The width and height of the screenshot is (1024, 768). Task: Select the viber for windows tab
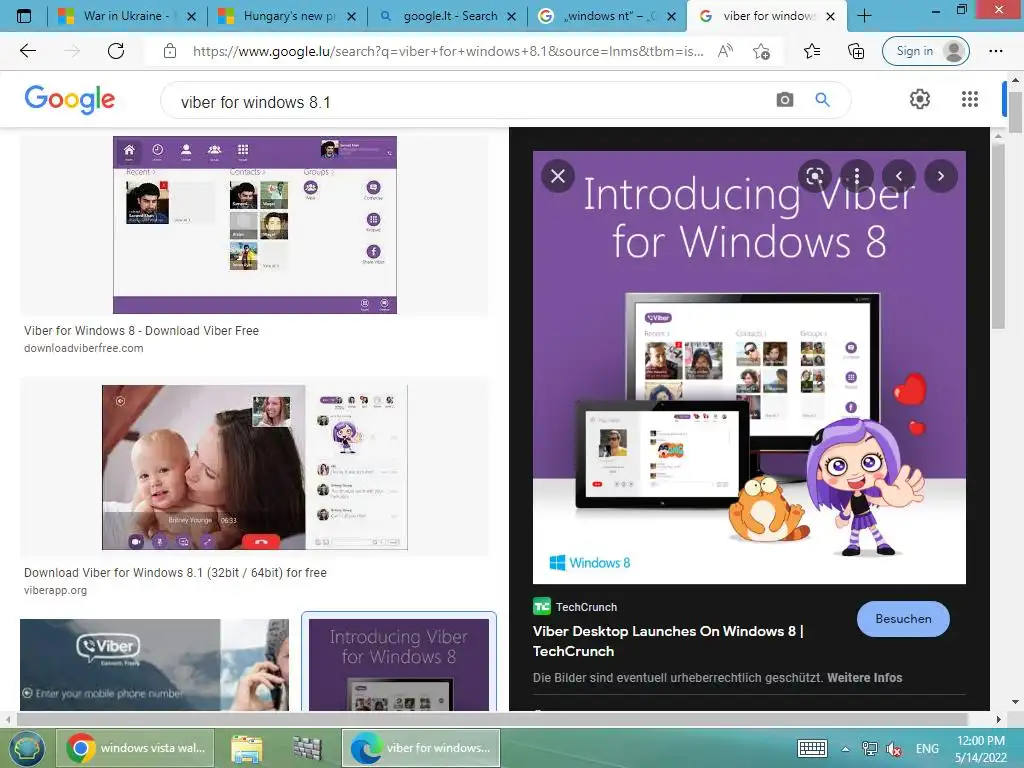(x=768, y=16)
